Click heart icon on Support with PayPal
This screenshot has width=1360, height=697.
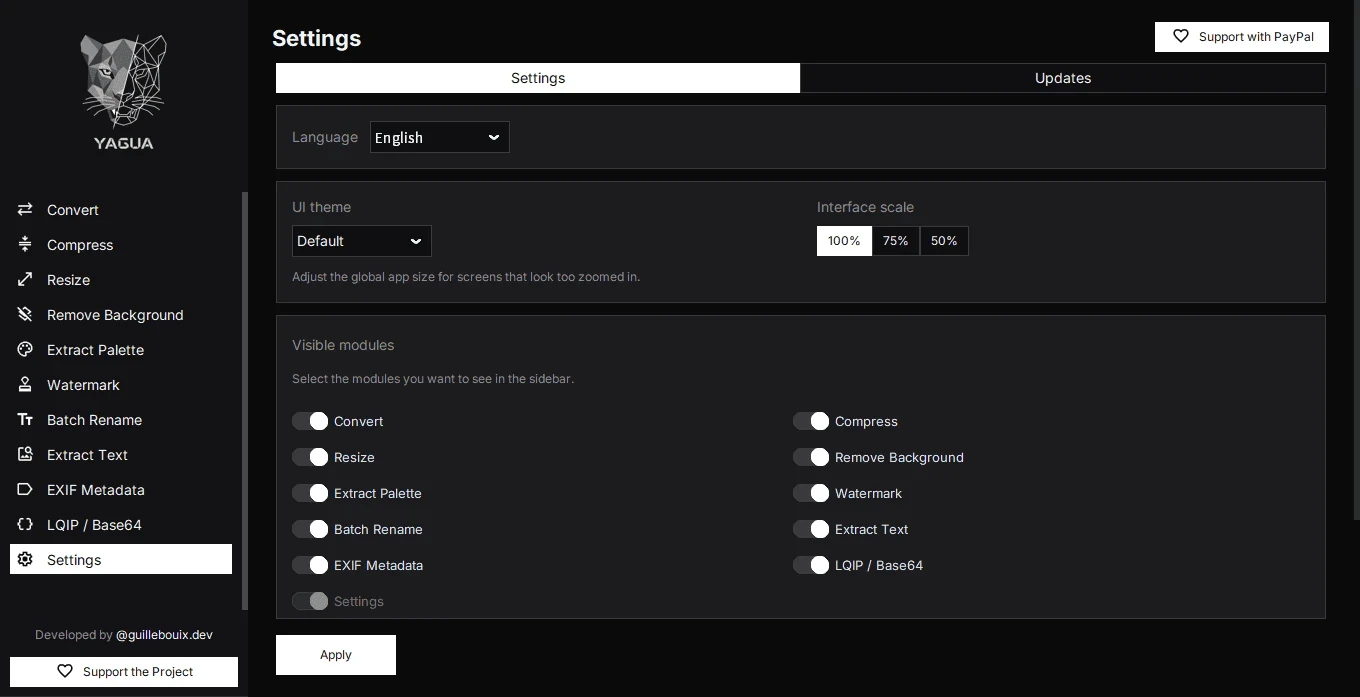point(1181,37)
